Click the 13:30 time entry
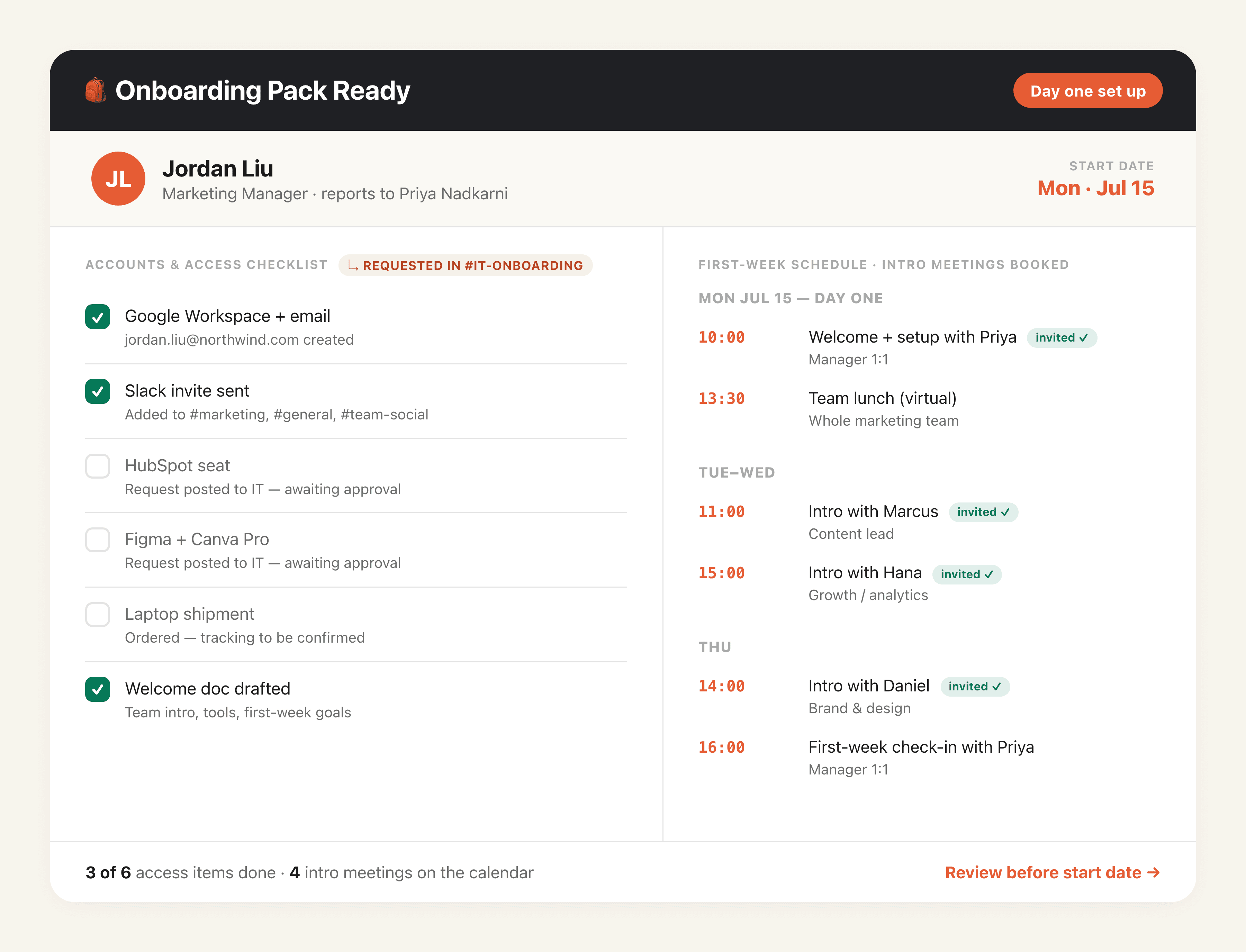The height and width of the screenshot is (952, 1246). click(x=721, y=398)
